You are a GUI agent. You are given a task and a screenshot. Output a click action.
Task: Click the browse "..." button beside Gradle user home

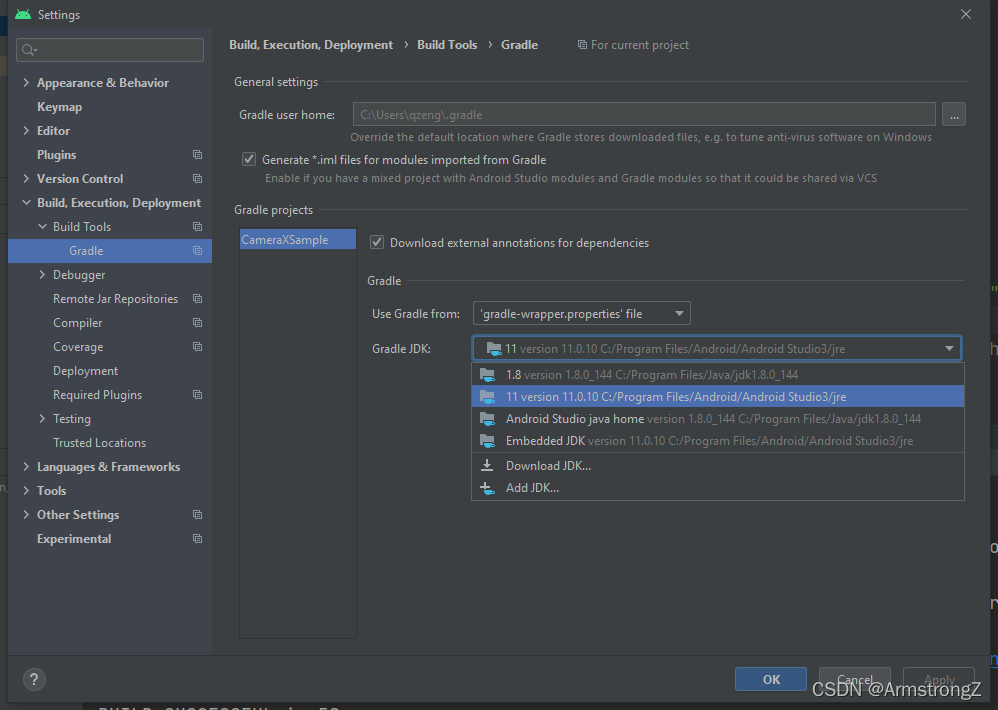(953, 114)
